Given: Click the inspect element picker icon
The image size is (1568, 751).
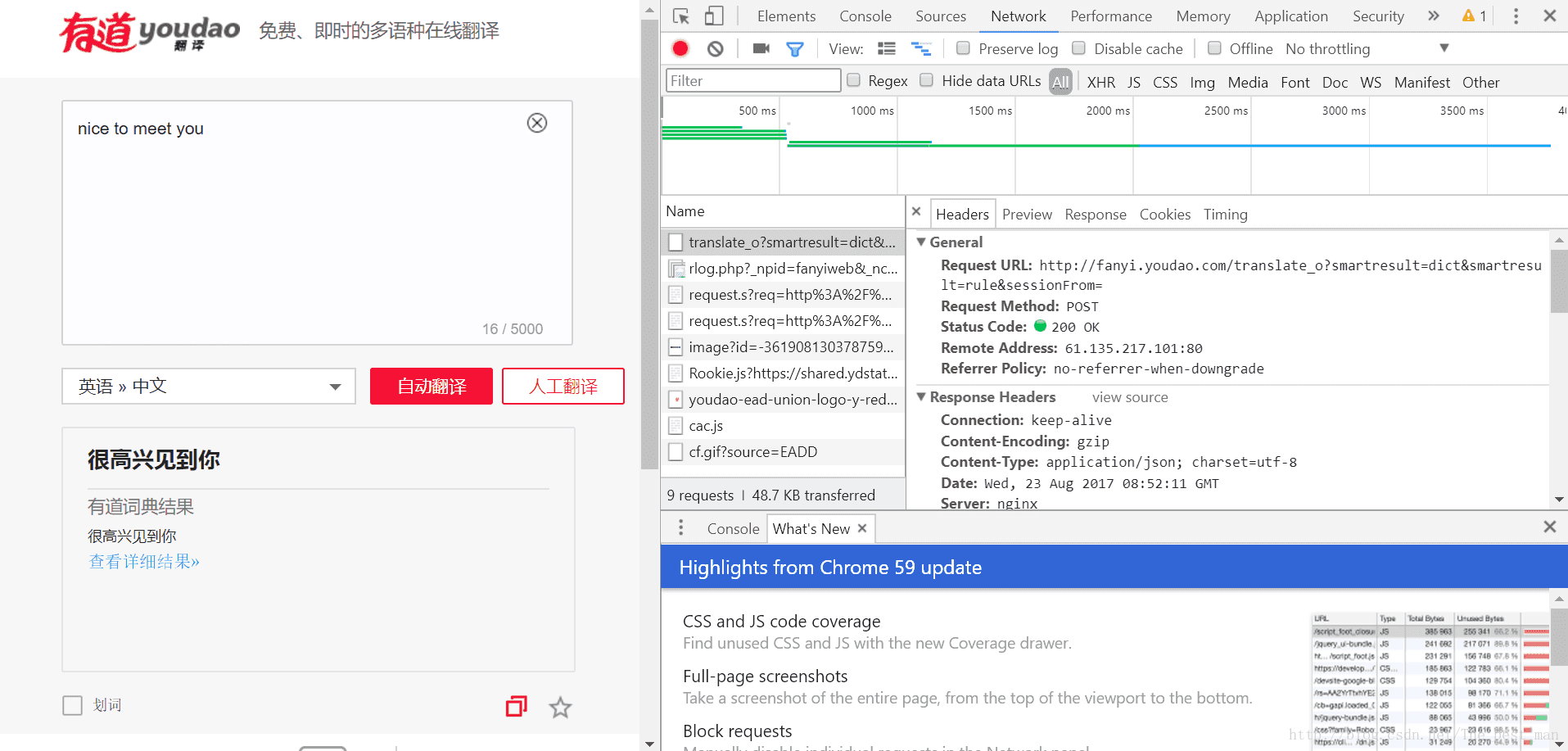Looking at the screenshot, I should pos(680,16).
